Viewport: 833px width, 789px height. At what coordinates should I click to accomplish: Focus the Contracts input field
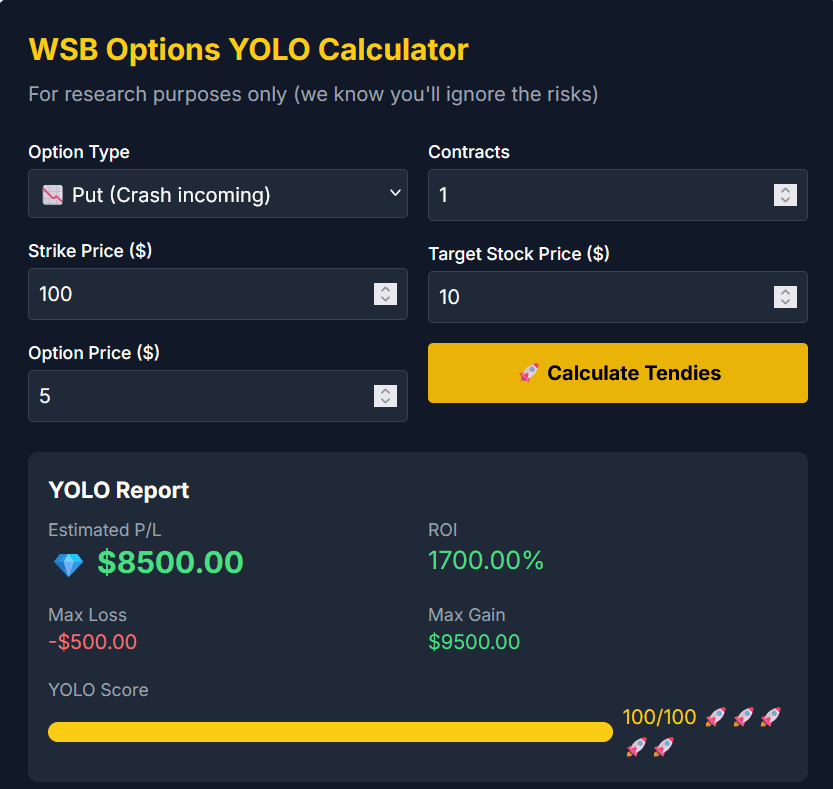(x=600, y=195)
